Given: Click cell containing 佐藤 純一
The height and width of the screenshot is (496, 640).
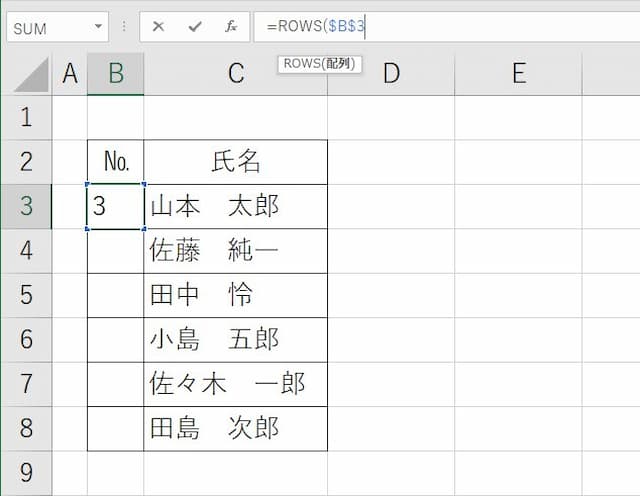Looking at the screenshot, I should (x=236, y=251).
